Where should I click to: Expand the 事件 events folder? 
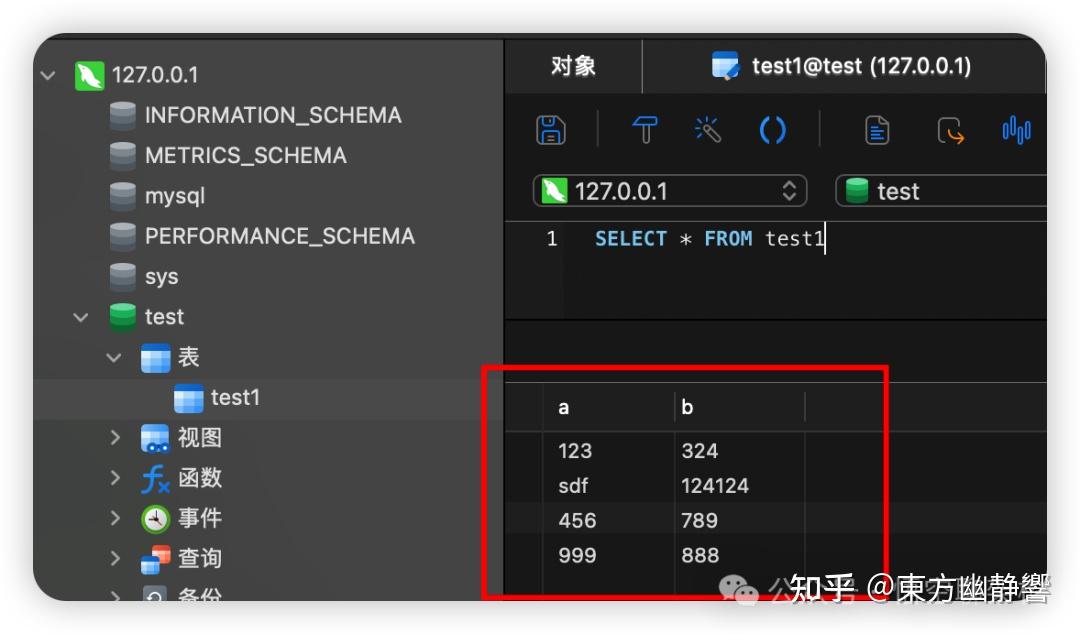pyautogui.click(x=115, y=518)
